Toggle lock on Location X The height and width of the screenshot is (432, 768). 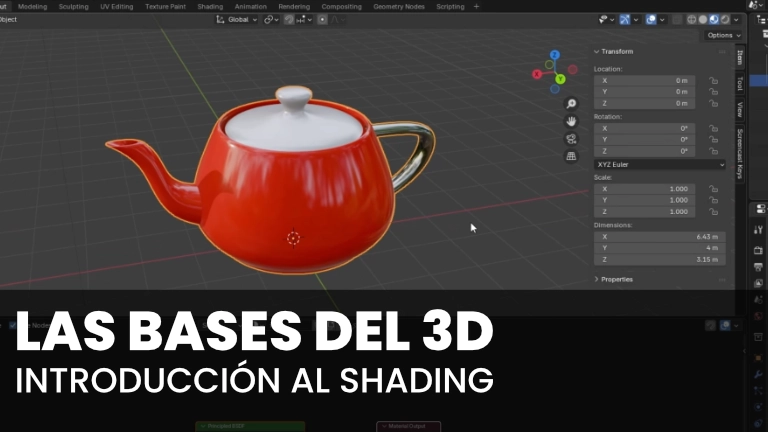pyautogui.click(x=714, y=80)
